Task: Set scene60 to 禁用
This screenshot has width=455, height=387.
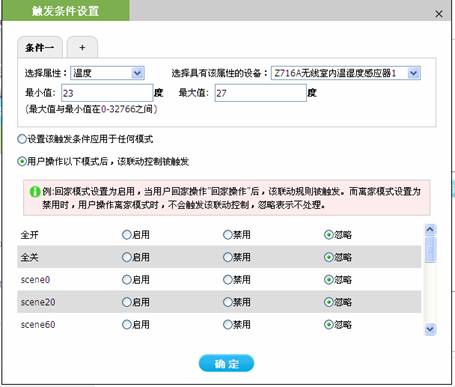Action: 228,324
